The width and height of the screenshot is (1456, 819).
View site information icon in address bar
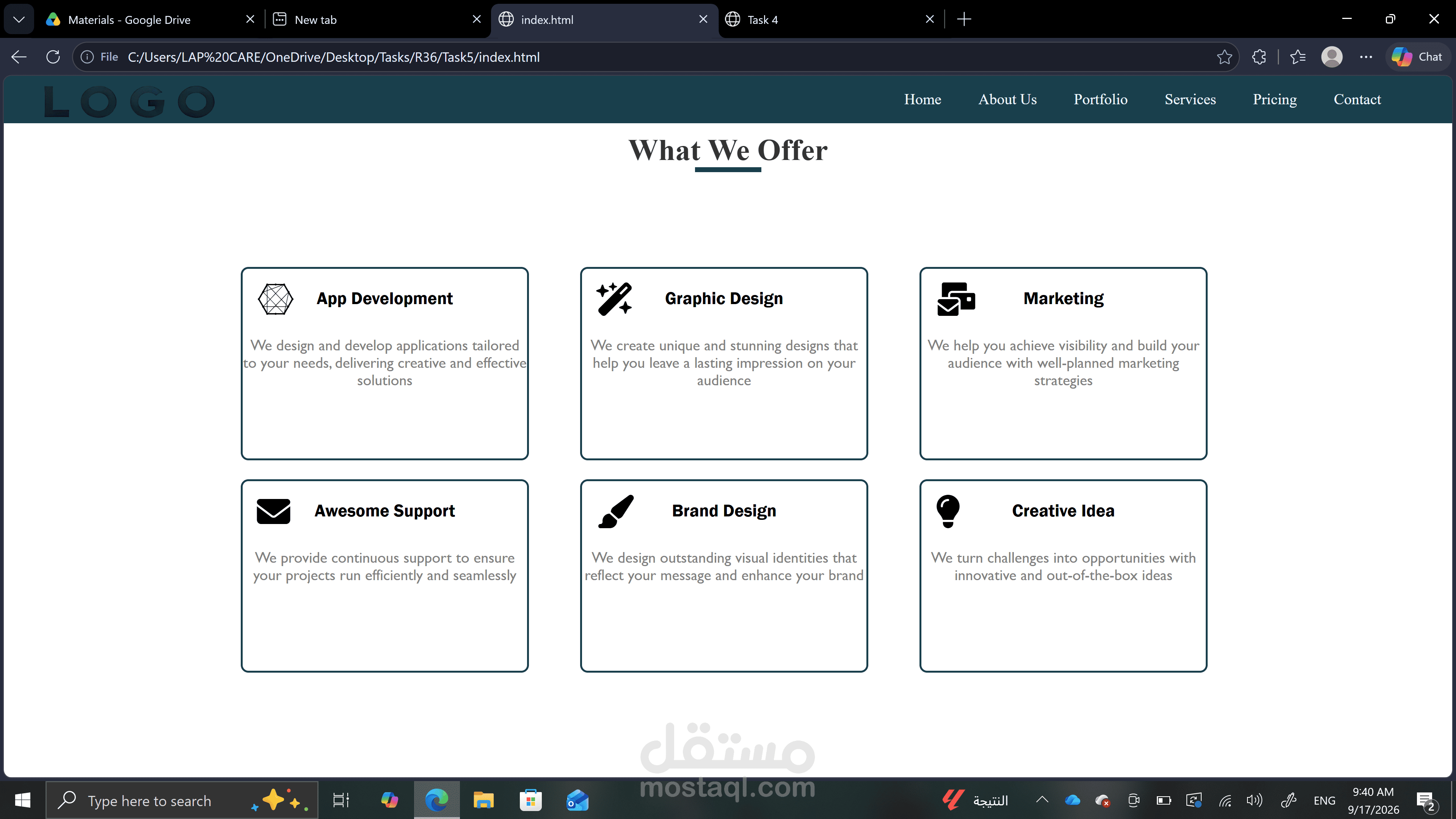pos(87,57)
